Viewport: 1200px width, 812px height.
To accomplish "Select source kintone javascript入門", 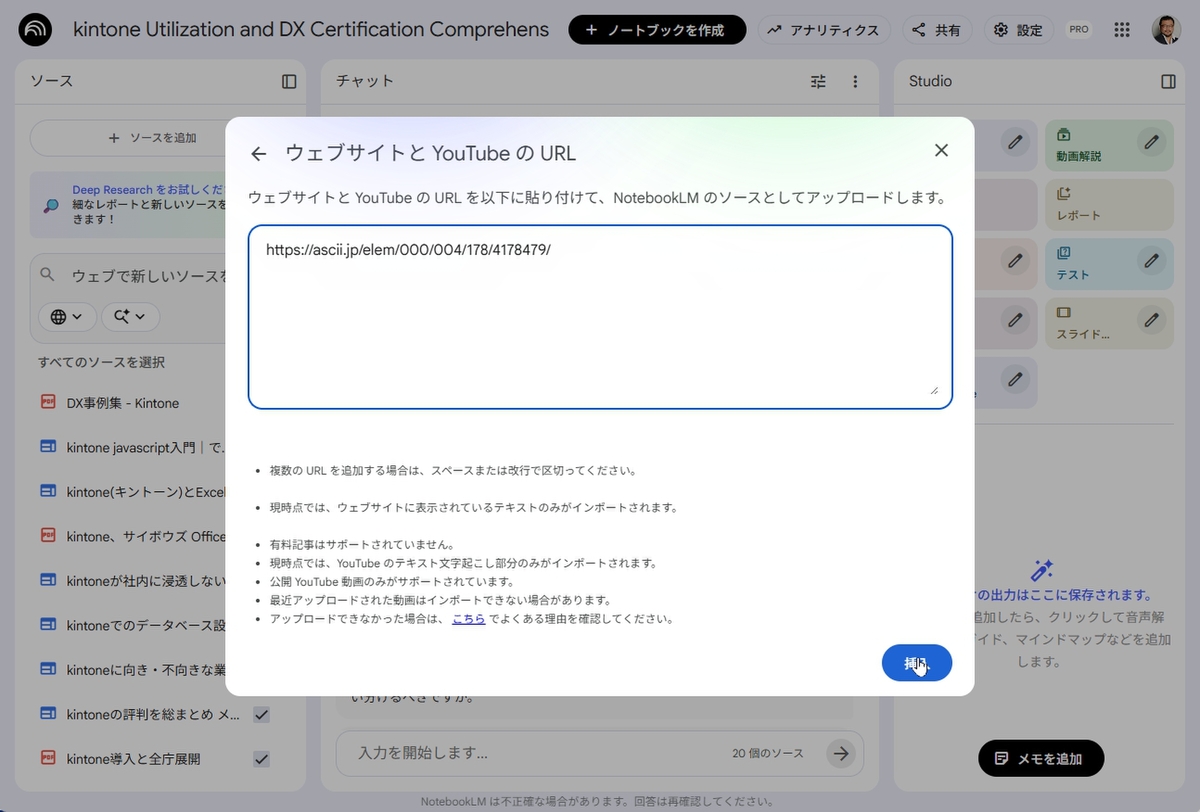I will [x=144, y=447].
